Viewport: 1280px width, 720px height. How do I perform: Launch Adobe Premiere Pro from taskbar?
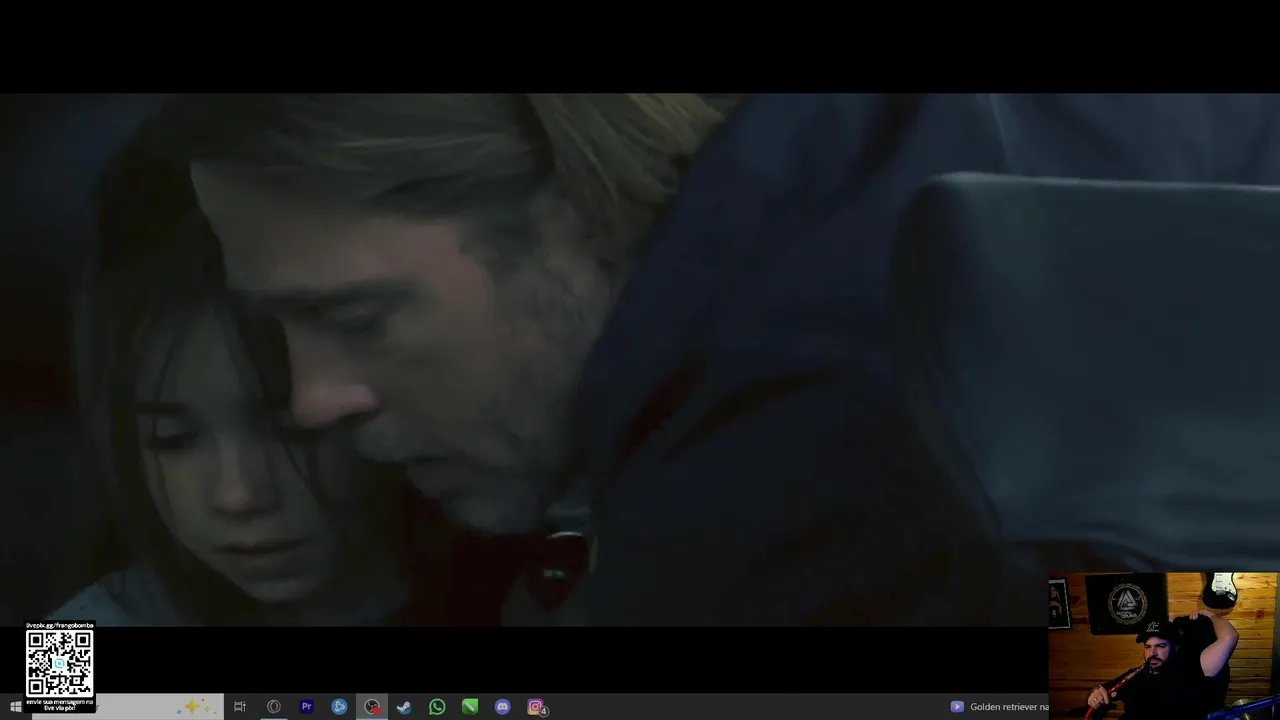pyautogui.click(x=307, y=707)
